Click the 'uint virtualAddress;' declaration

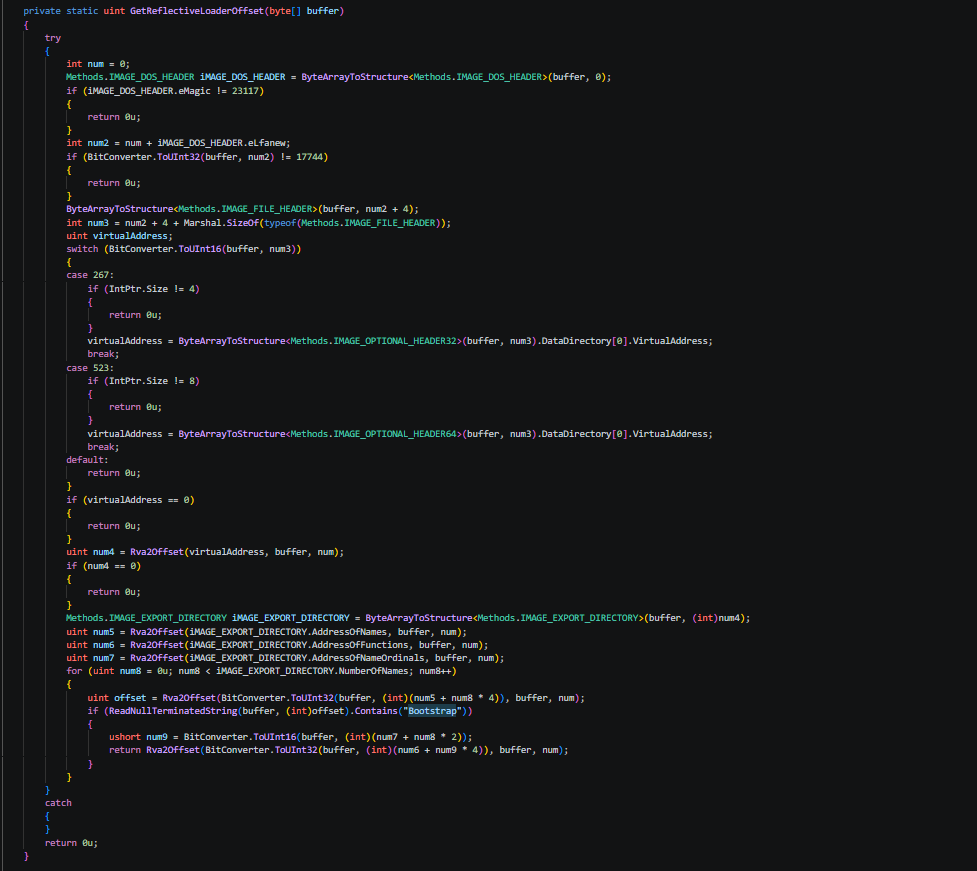coord(119,236)
